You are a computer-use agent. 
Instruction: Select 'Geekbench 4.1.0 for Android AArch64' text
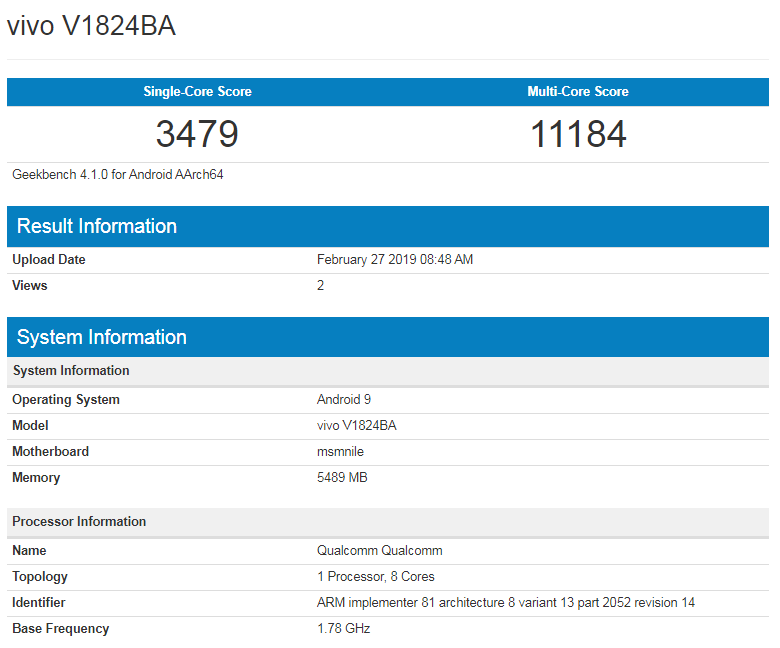(x=118, y=175)
